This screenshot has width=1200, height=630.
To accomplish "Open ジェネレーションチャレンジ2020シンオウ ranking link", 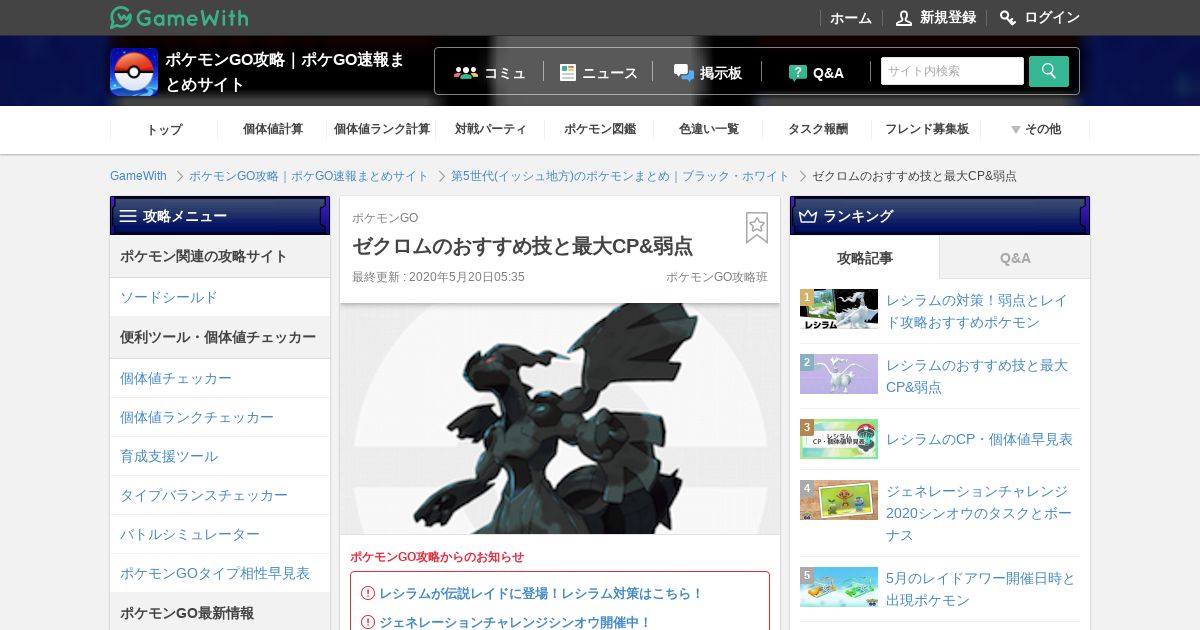I will [x=979, y=513].
